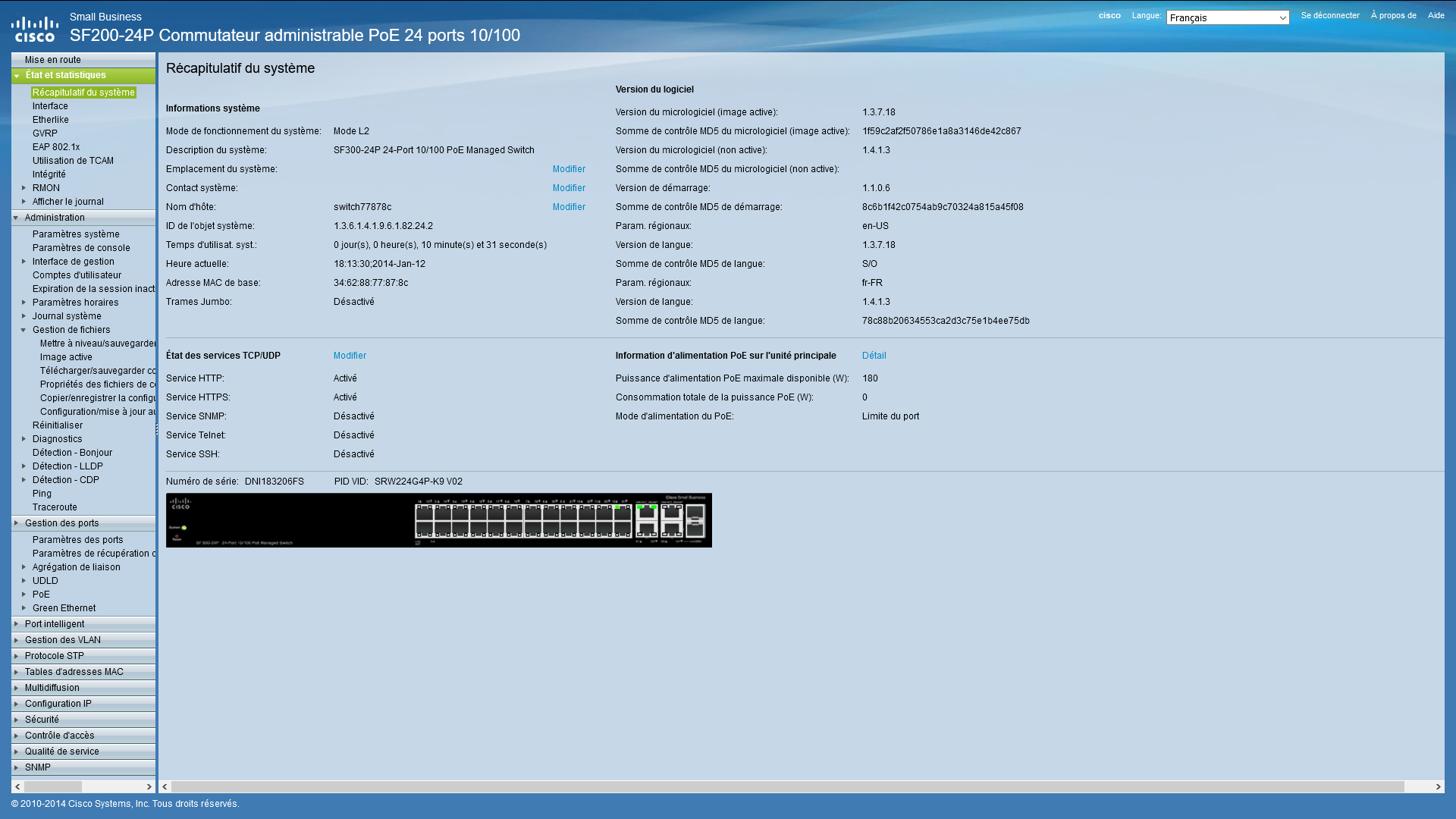
Task: Click the switch front panel image
Action: (x=439, y=520)
